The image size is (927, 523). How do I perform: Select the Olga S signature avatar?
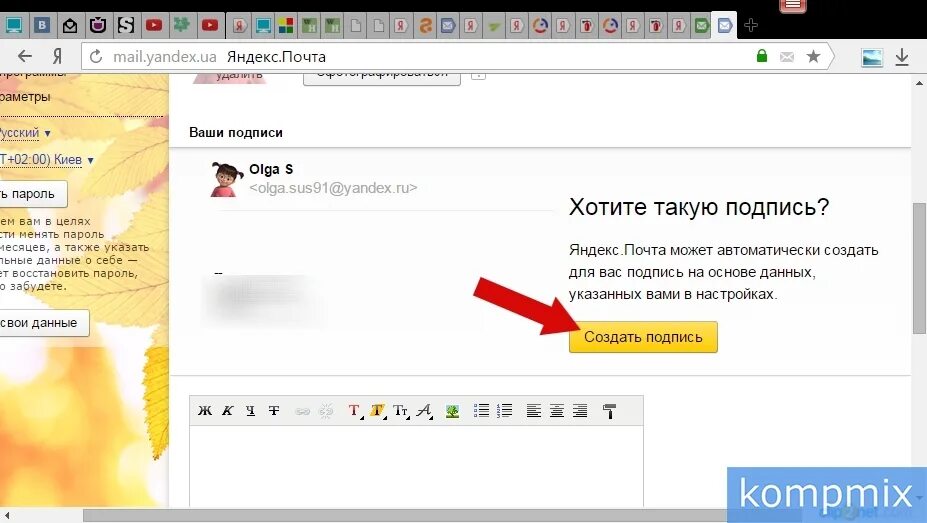(227, 179)
